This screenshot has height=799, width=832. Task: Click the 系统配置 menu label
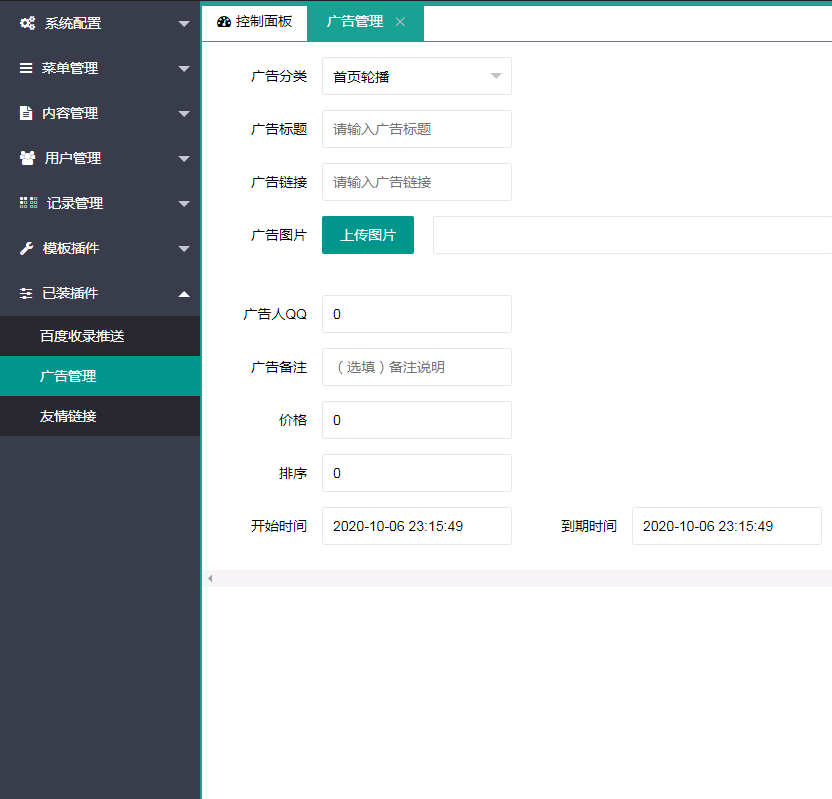coord(73,23)
